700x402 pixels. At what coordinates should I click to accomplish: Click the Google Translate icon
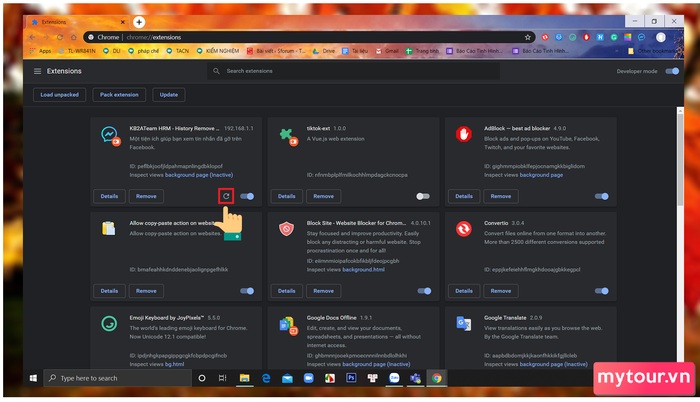tap(464, 323)
